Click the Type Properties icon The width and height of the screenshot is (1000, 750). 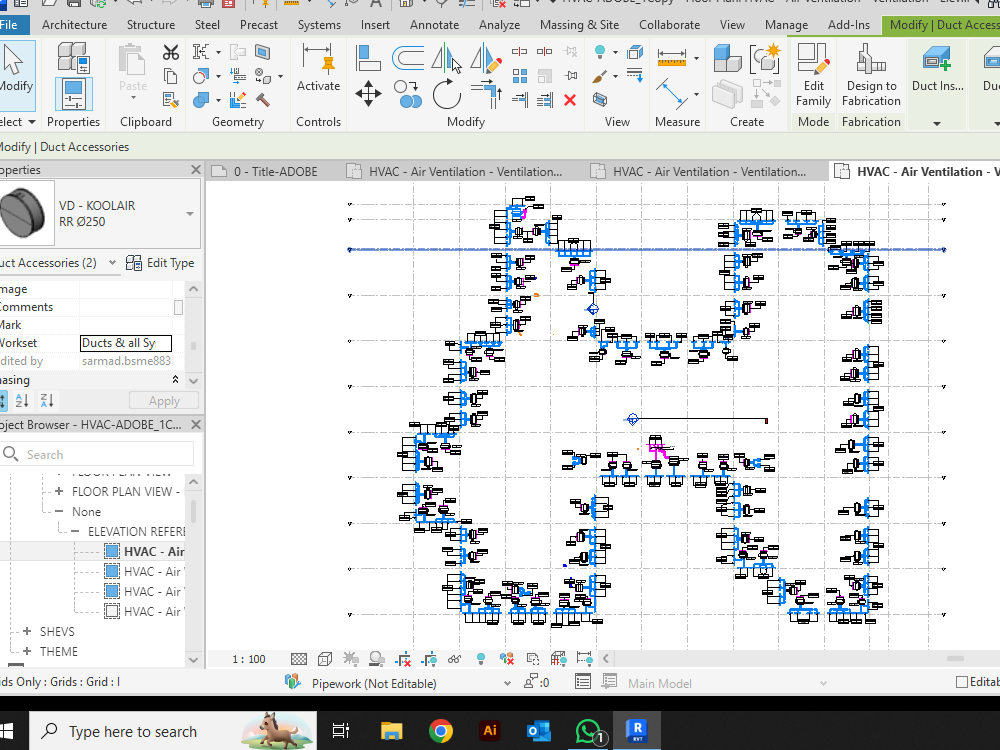(73, 57)
